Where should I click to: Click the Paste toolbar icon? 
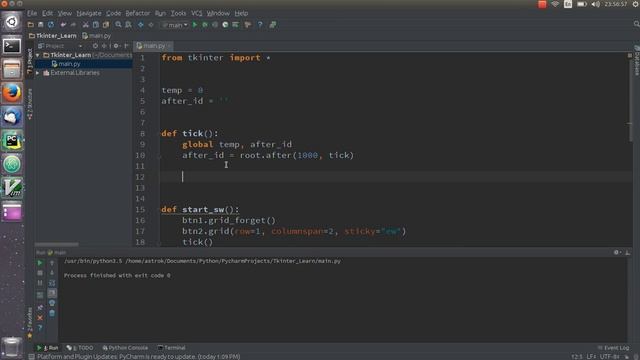tap(106, 25)
